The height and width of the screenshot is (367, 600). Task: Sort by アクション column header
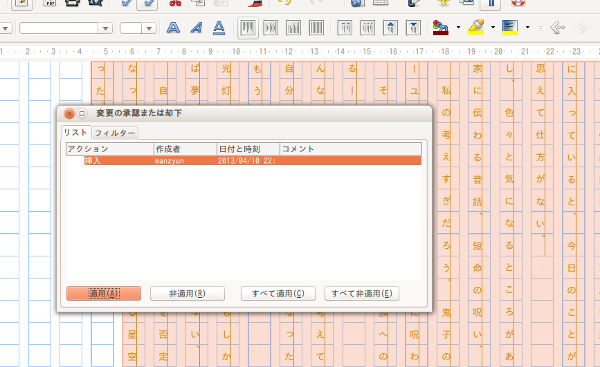(110, 149)
